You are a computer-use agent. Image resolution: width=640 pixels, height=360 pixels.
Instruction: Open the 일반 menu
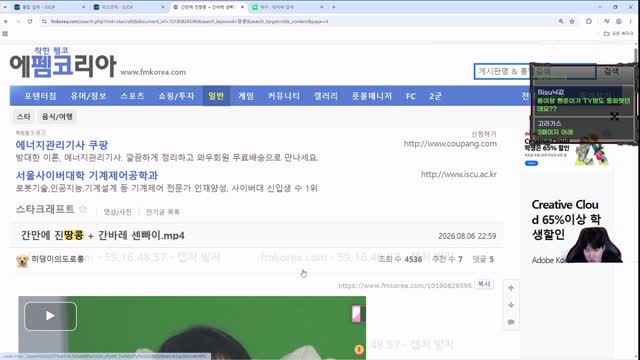(x=216, y=96)
